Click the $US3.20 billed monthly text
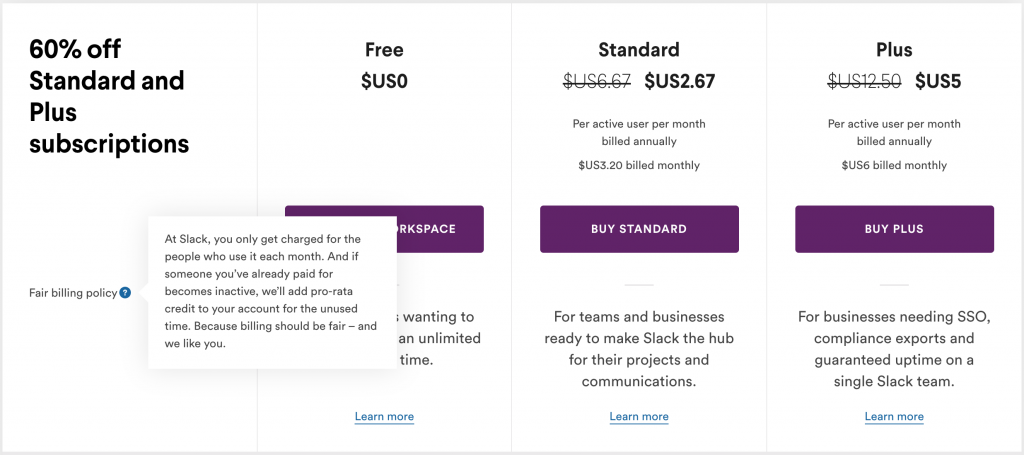The width and height of the screenshot is (1024, 455). click(x=639, y=165)
